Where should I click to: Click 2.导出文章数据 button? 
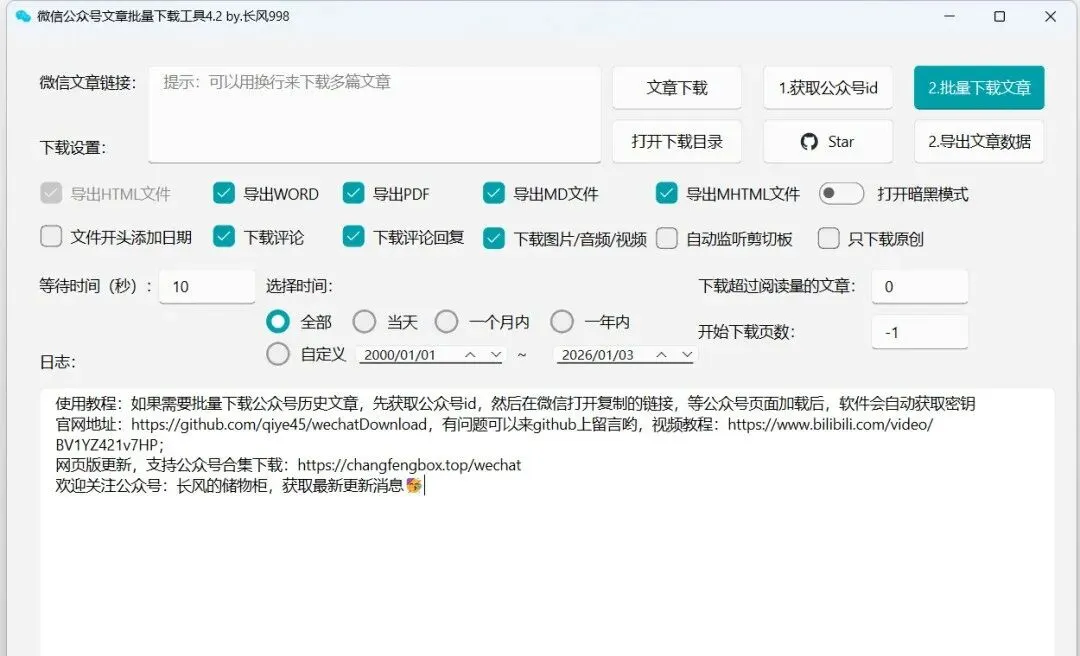point(979,142)
